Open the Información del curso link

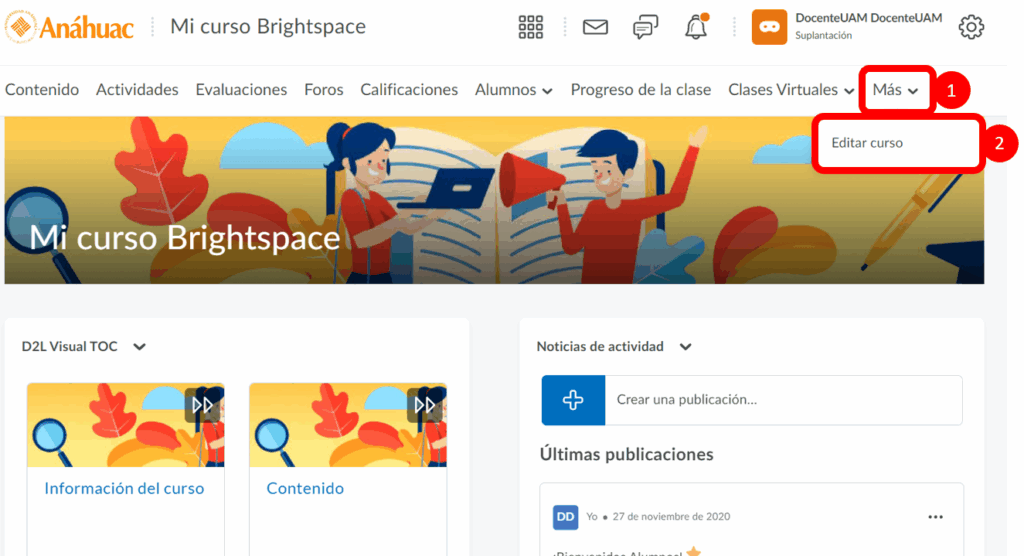pos(124,489)
